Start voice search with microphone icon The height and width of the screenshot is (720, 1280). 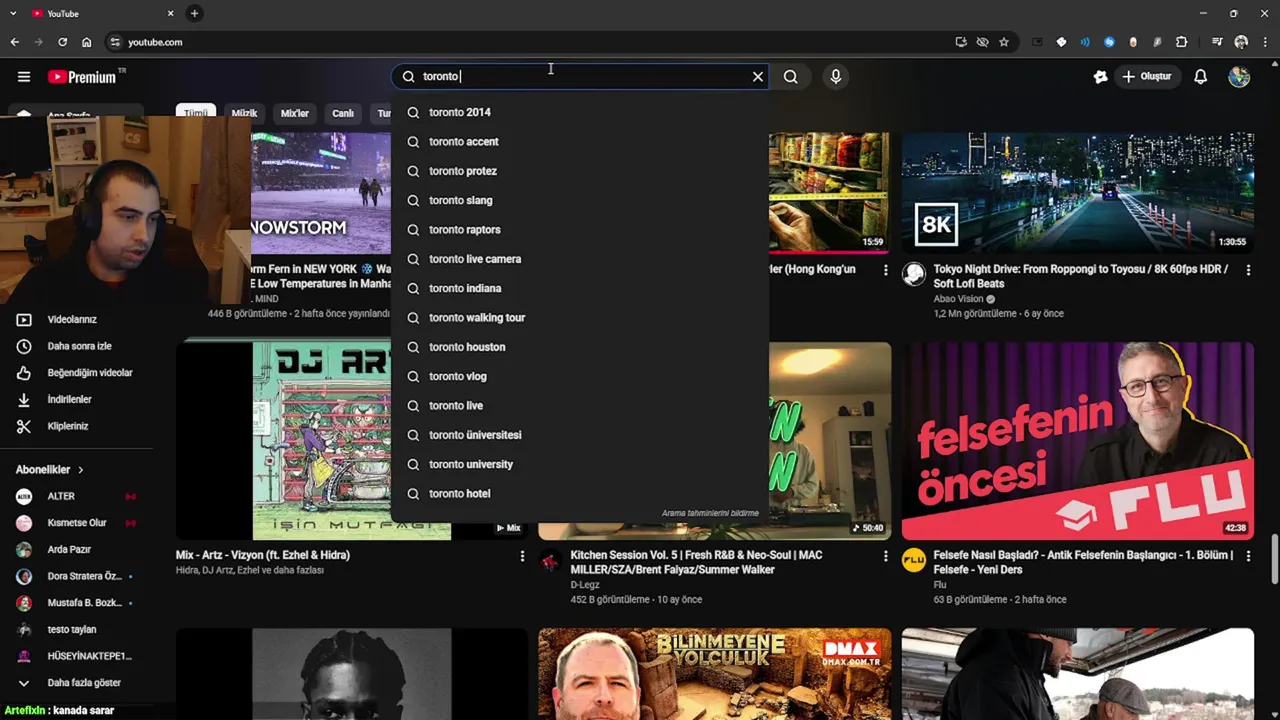click(836, 76)
